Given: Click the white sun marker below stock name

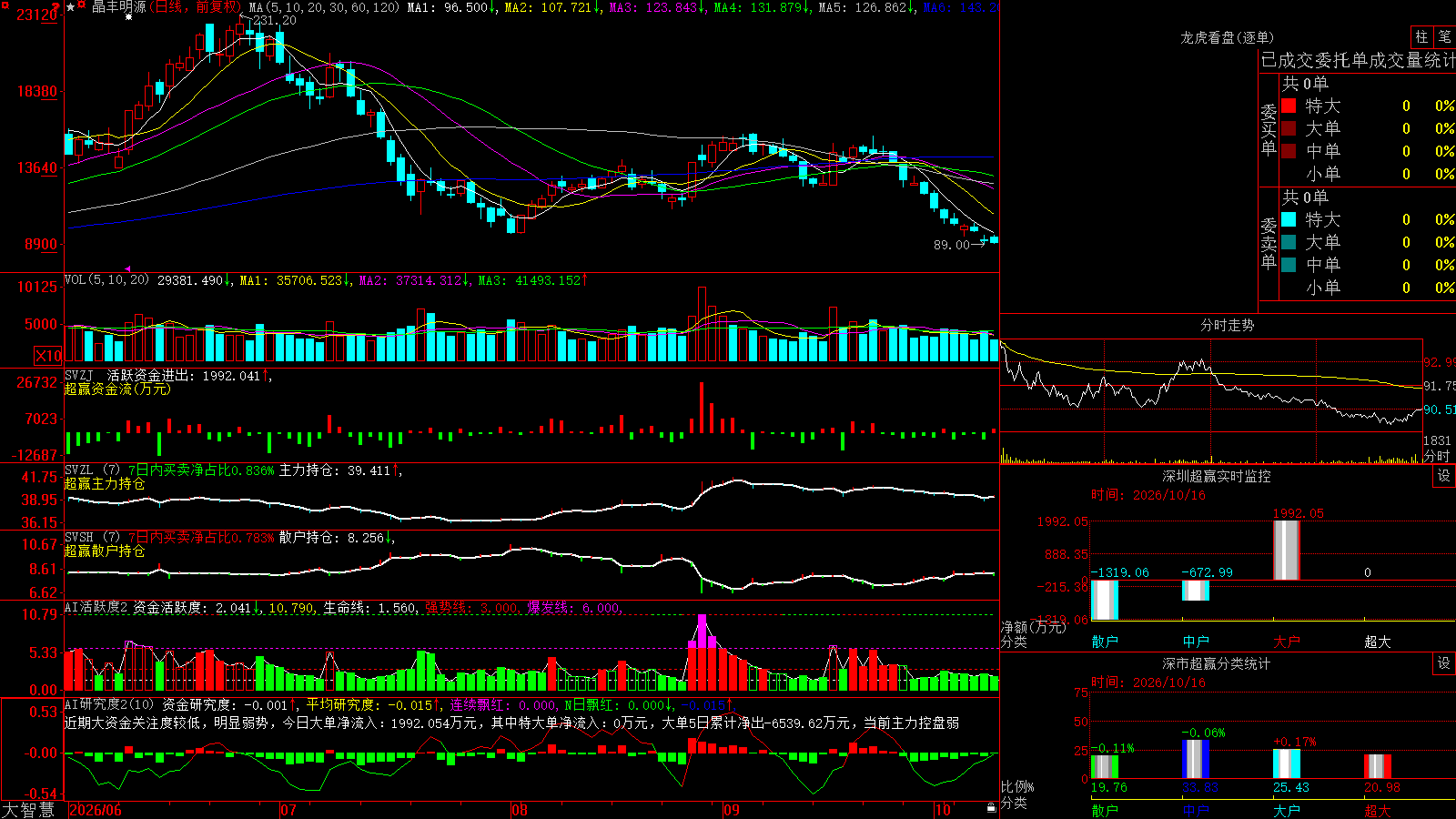Looking at the screenshot, I should click(128, 17).
